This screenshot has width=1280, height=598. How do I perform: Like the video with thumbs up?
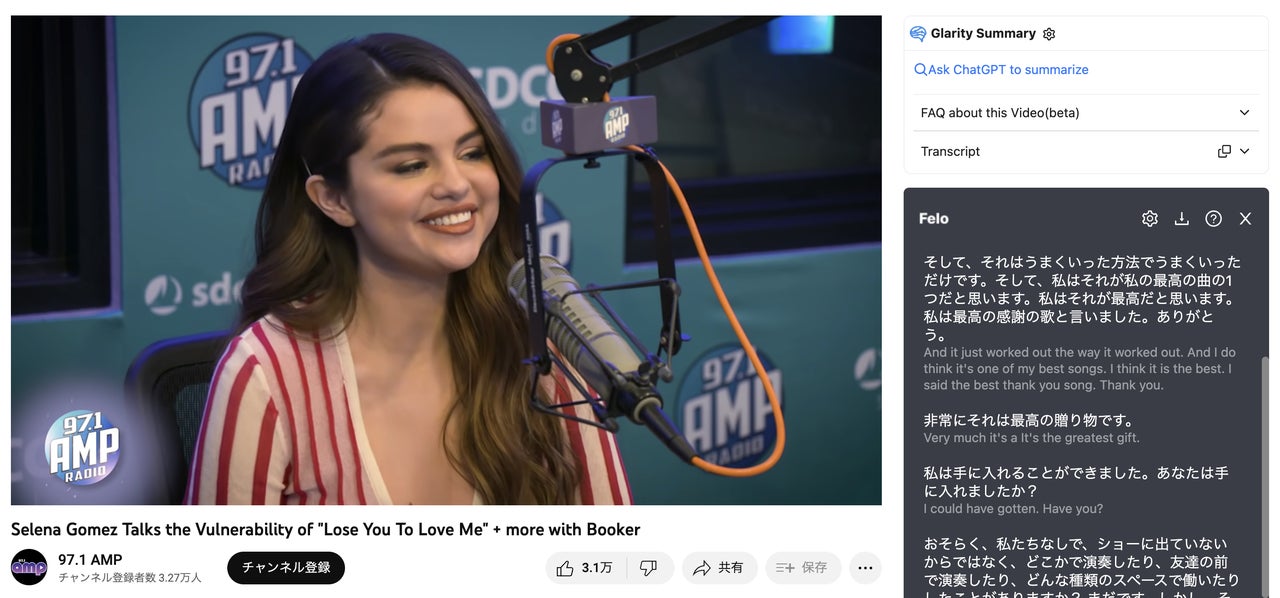[x=586, y=568]
